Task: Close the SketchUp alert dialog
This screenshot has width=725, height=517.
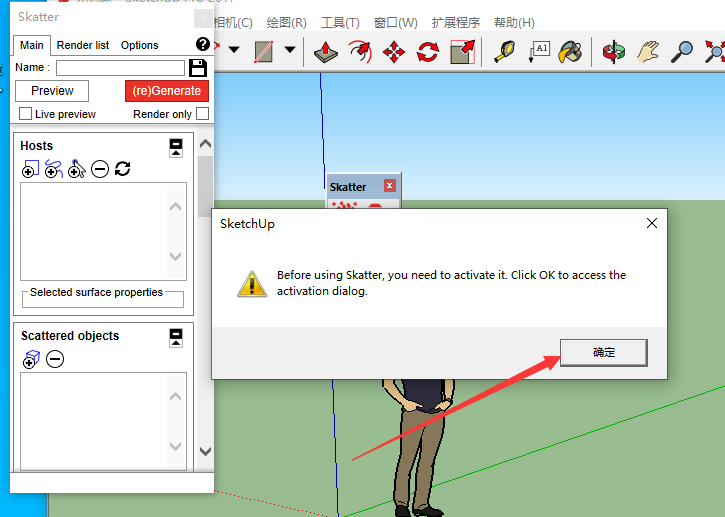Action: click(652, 223)
